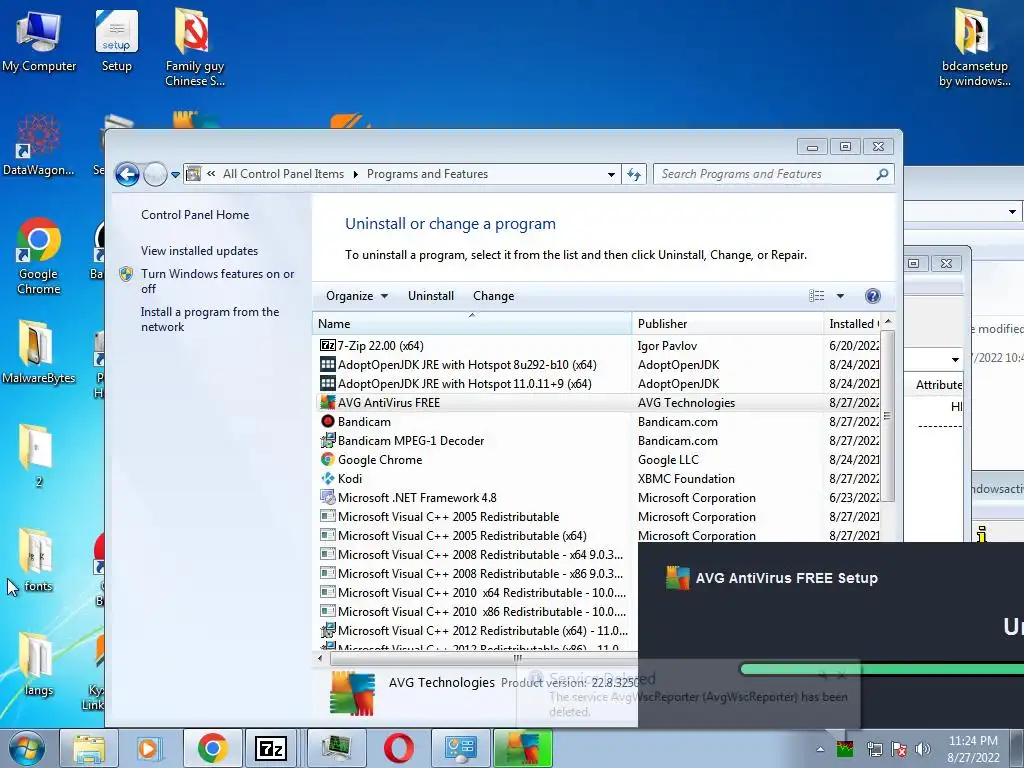The width and height of the screenshot is (1024, 768).
Task: Click the refresh button beside the address bar
Action: (x=634, y=174)
